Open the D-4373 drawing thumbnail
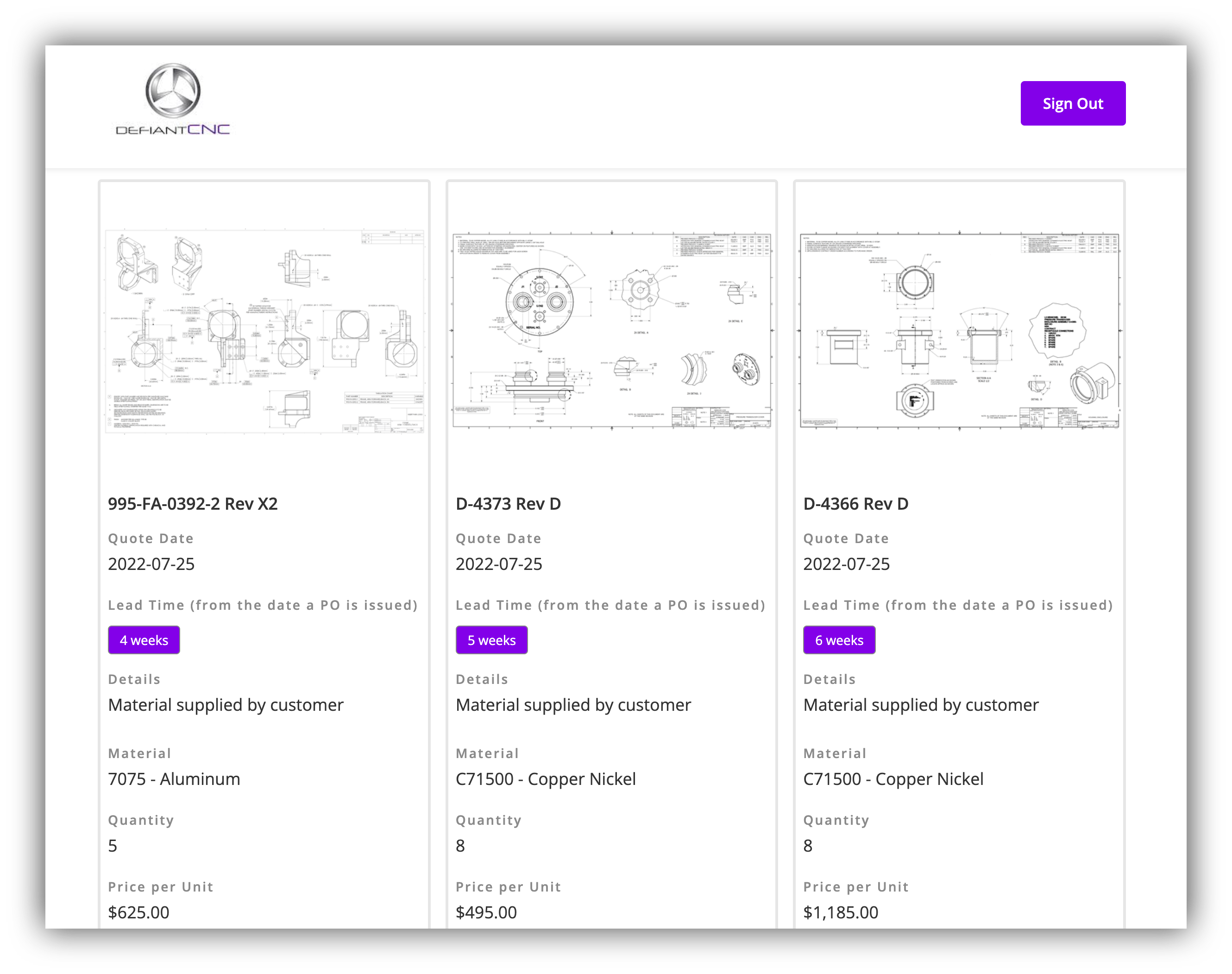1232x974 pixels. [611, 329]
